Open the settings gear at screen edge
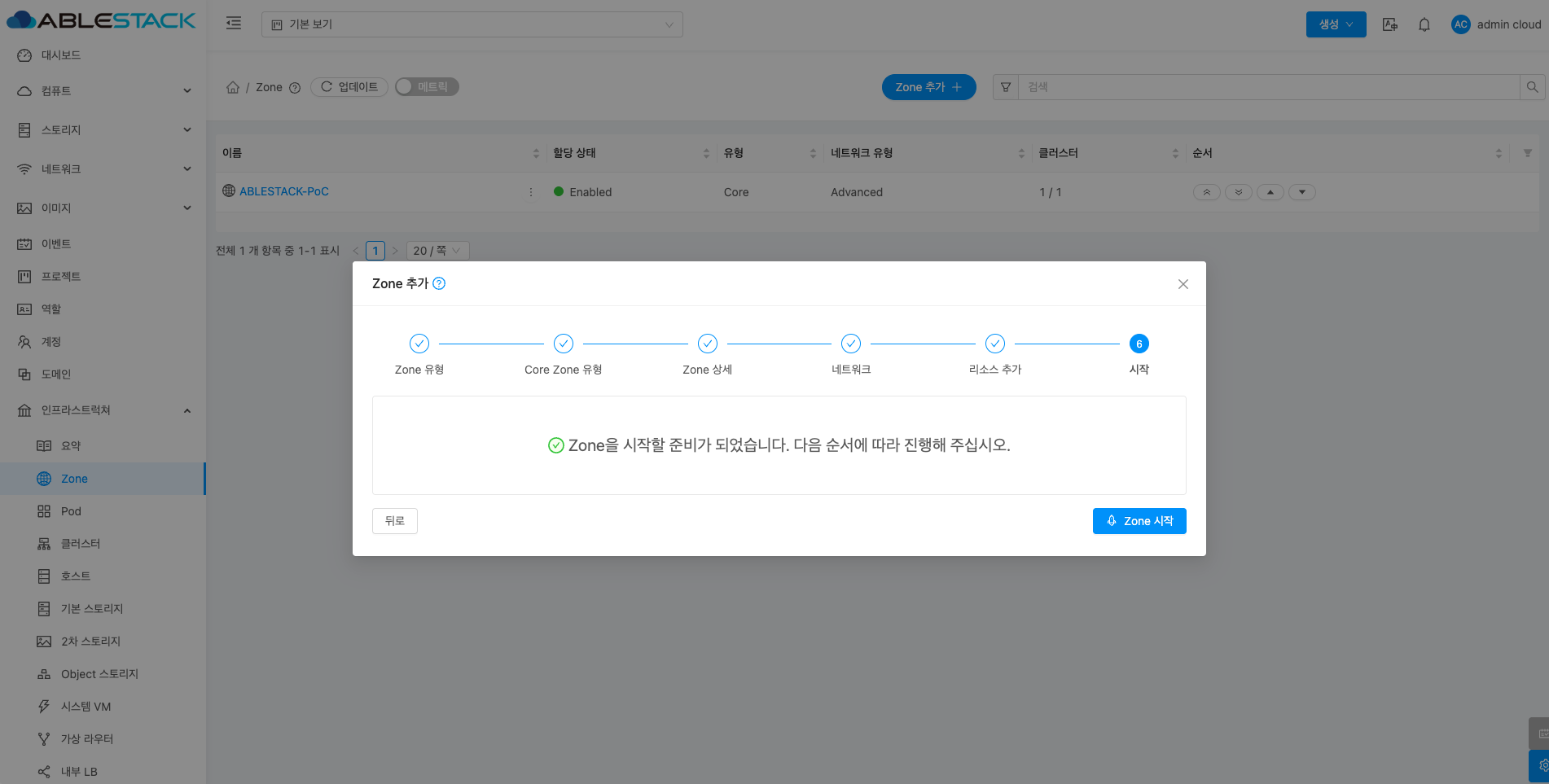Screen dimensions: 1549x784 (x=1540, y=766)
